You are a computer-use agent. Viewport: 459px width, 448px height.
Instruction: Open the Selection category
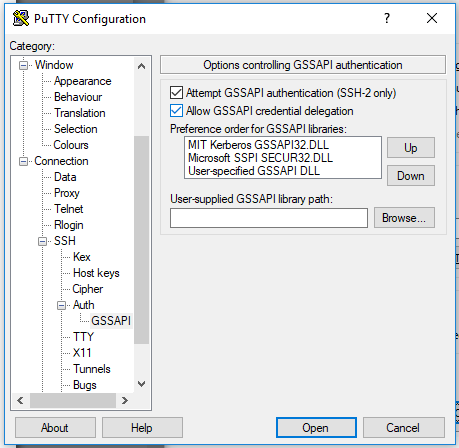[x=76, y=129]
